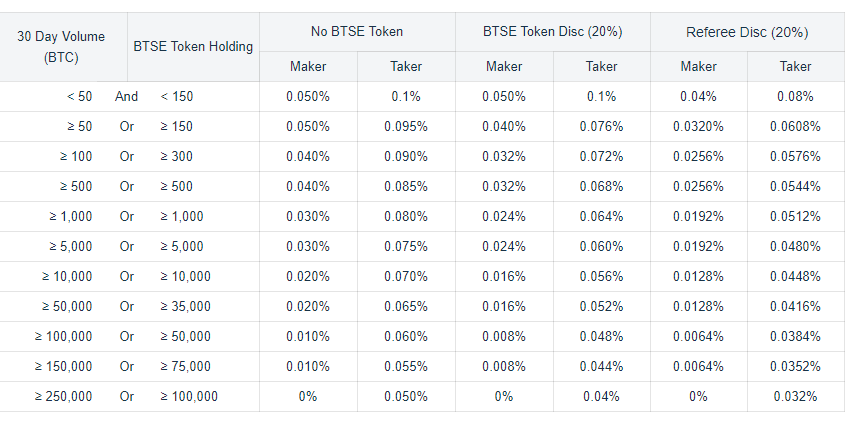Click the 30 Day Volume (BTC) header
This screenshot has height=427, width=858.
(x=61, y=47)
